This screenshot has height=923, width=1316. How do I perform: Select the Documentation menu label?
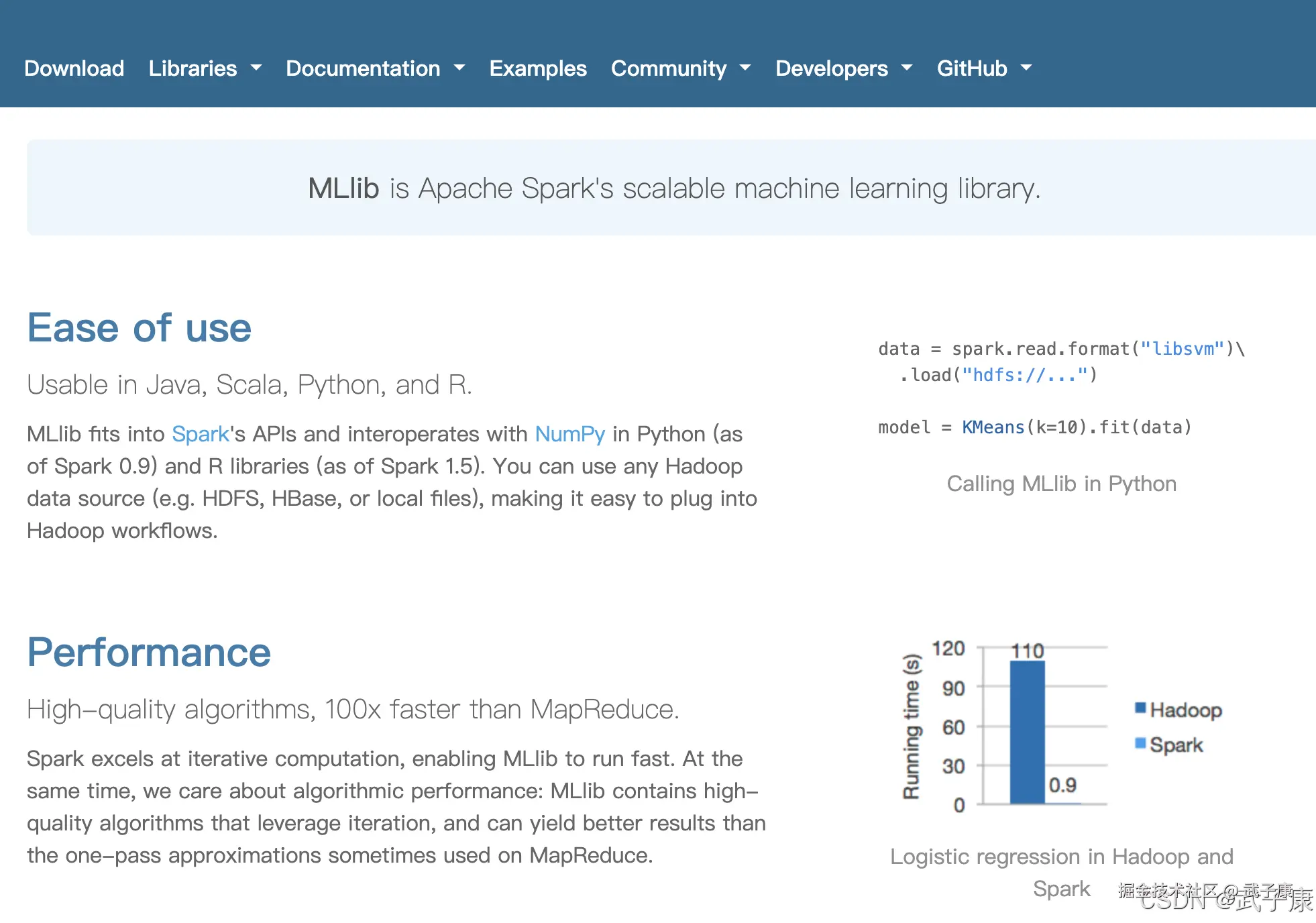tap(363, 68)
